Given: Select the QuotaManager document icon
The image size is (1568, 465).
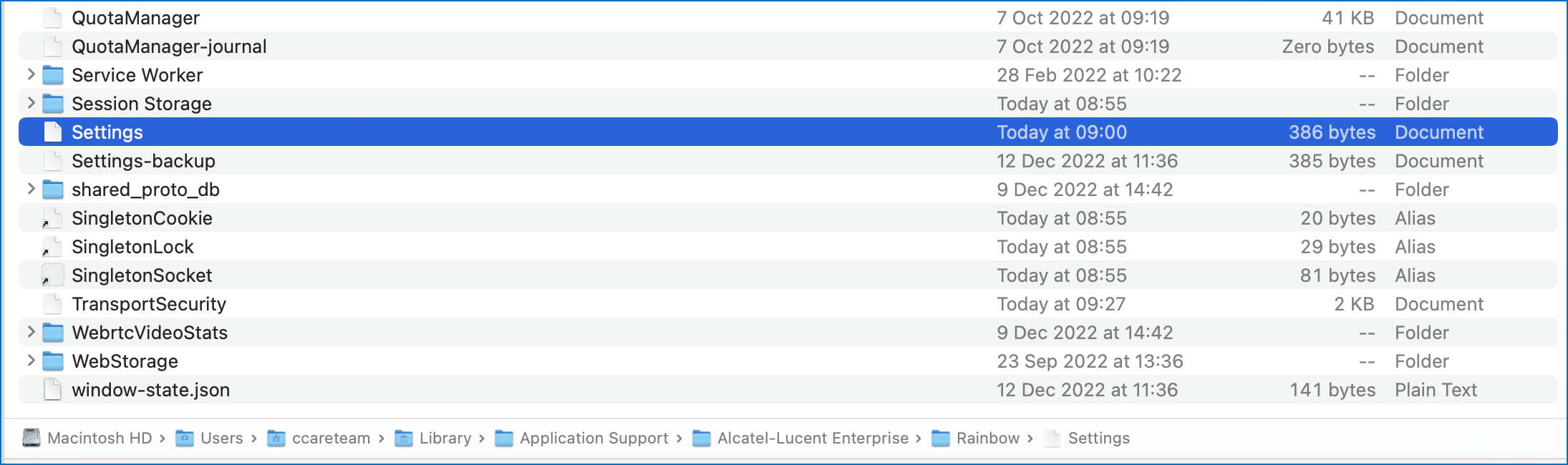Looking at the screenshot, I should [x=52, y=17].
